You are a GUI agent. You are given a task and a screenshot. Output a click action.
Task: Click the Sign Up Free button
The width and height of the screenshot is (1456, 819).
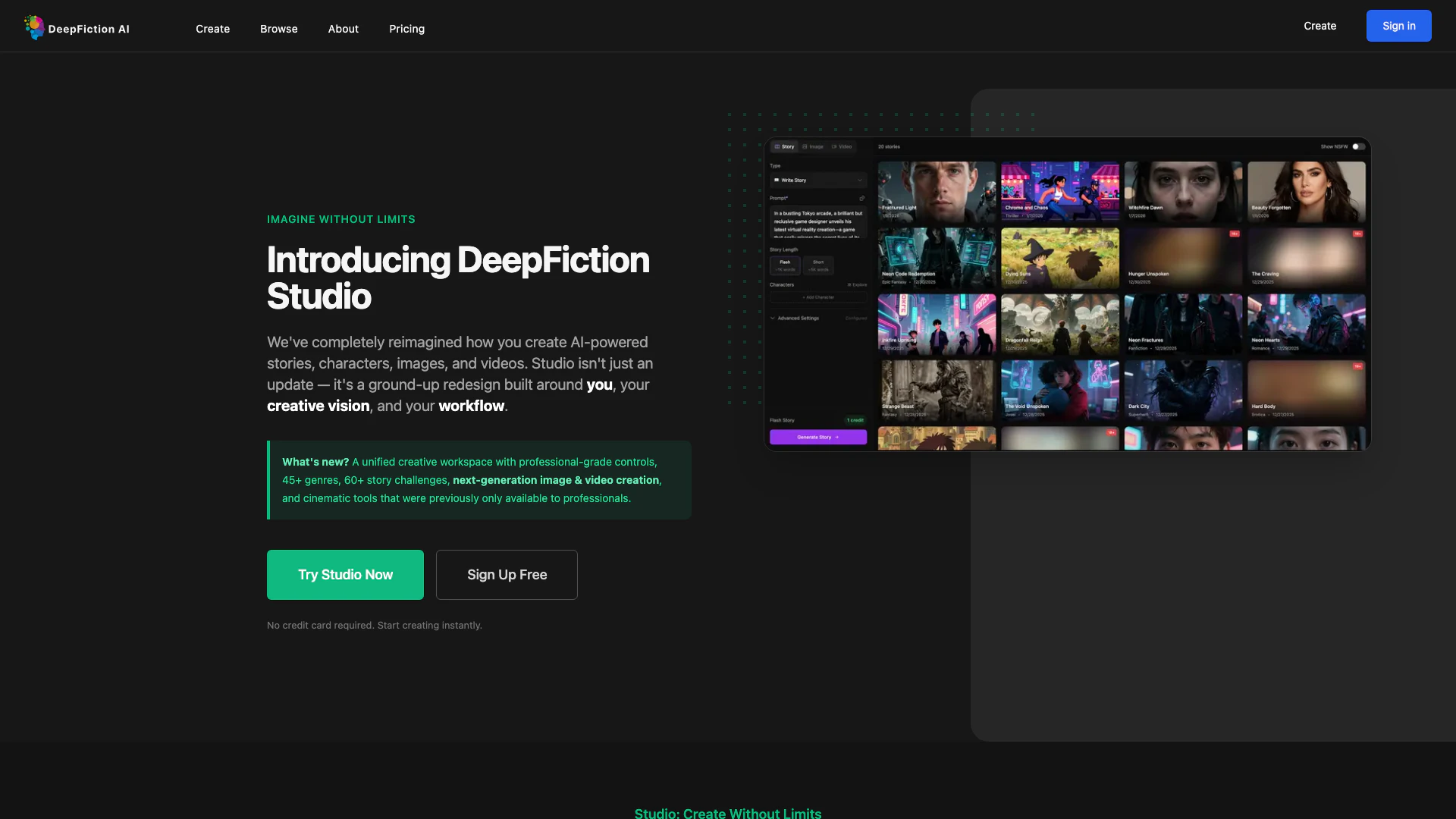coord(507,575)
